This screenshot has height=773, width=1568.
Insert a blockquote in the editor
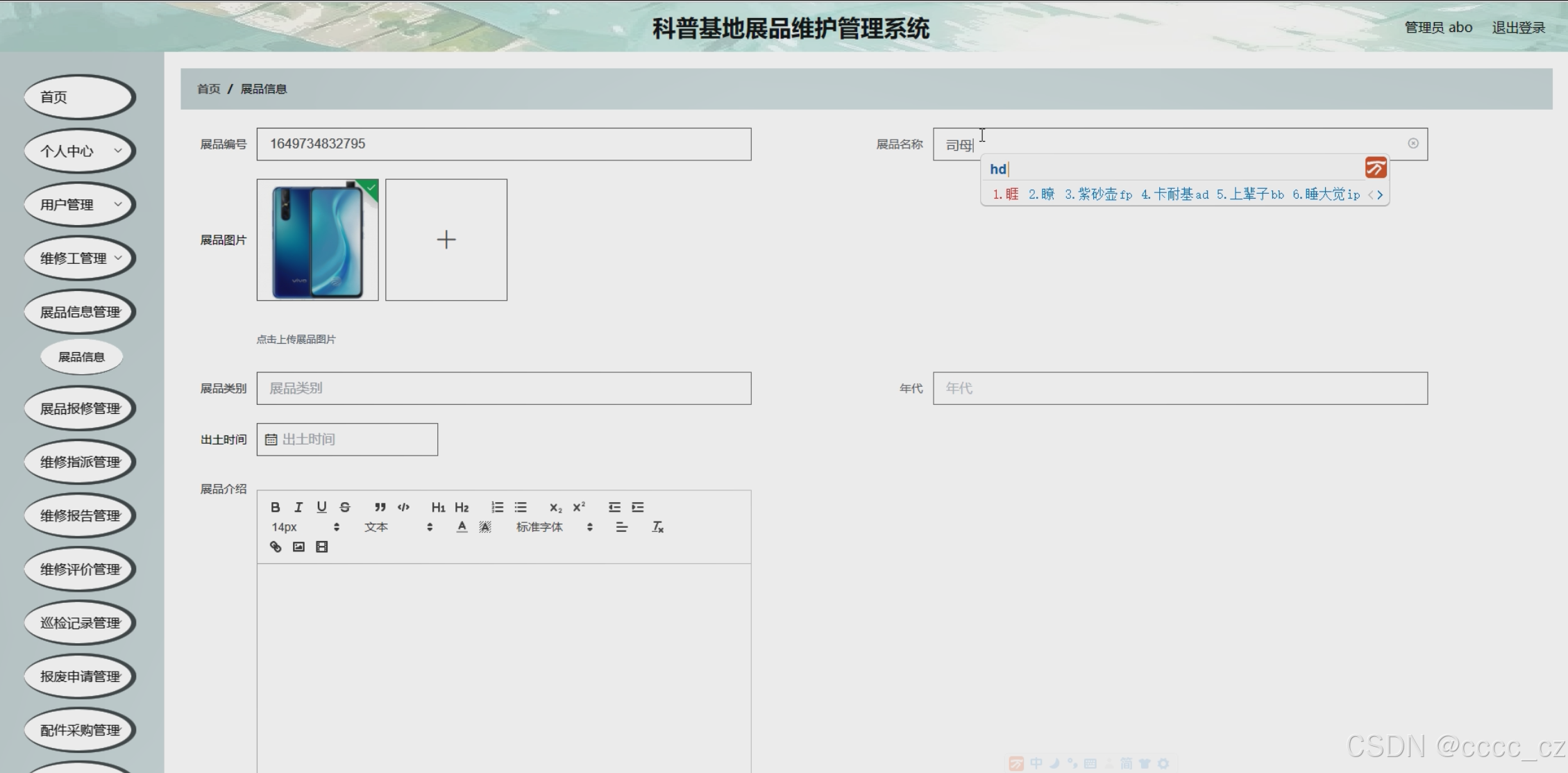click(x=380, y=507)
